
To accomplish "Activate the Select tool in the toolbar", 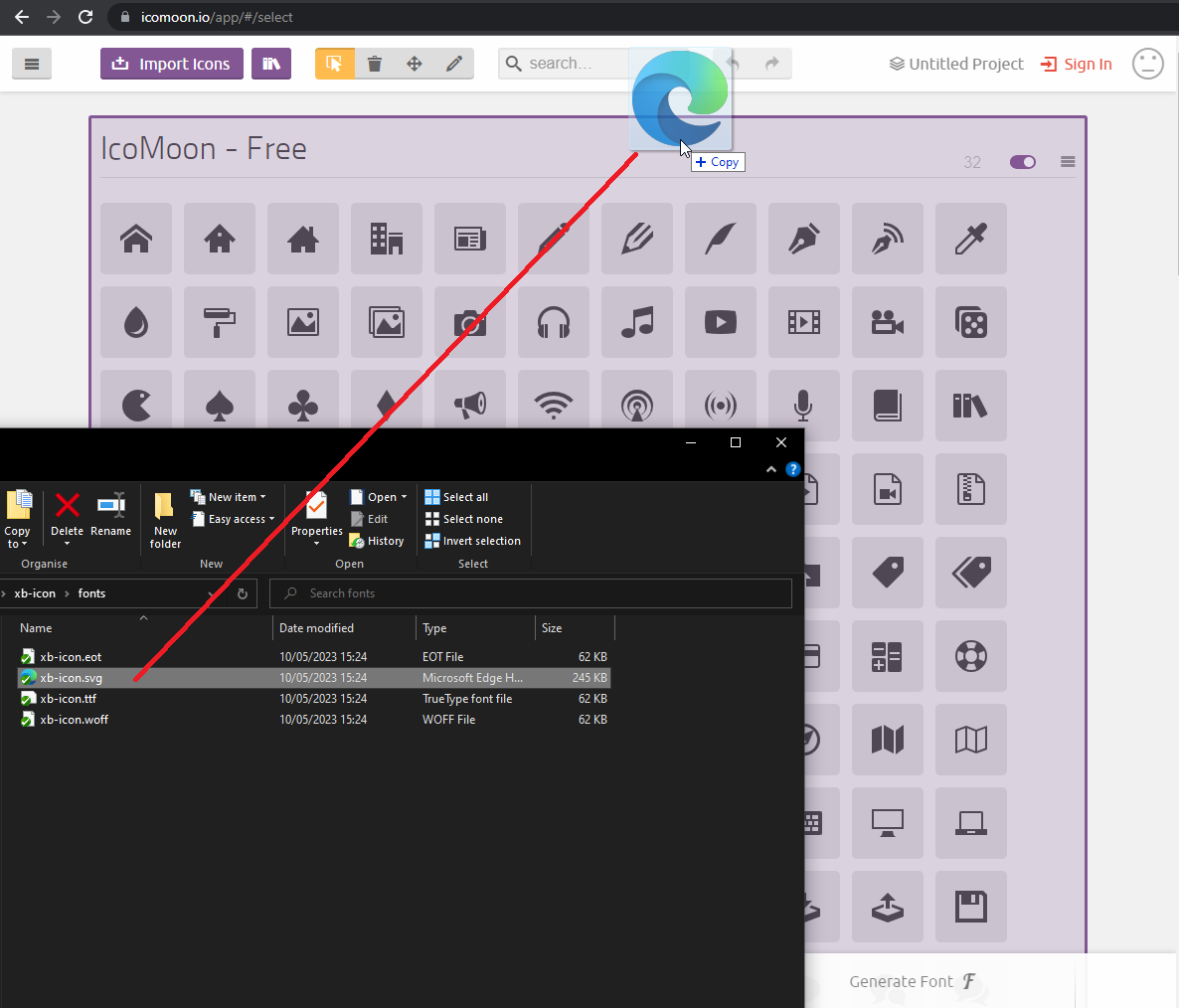I will pos(335,64).
